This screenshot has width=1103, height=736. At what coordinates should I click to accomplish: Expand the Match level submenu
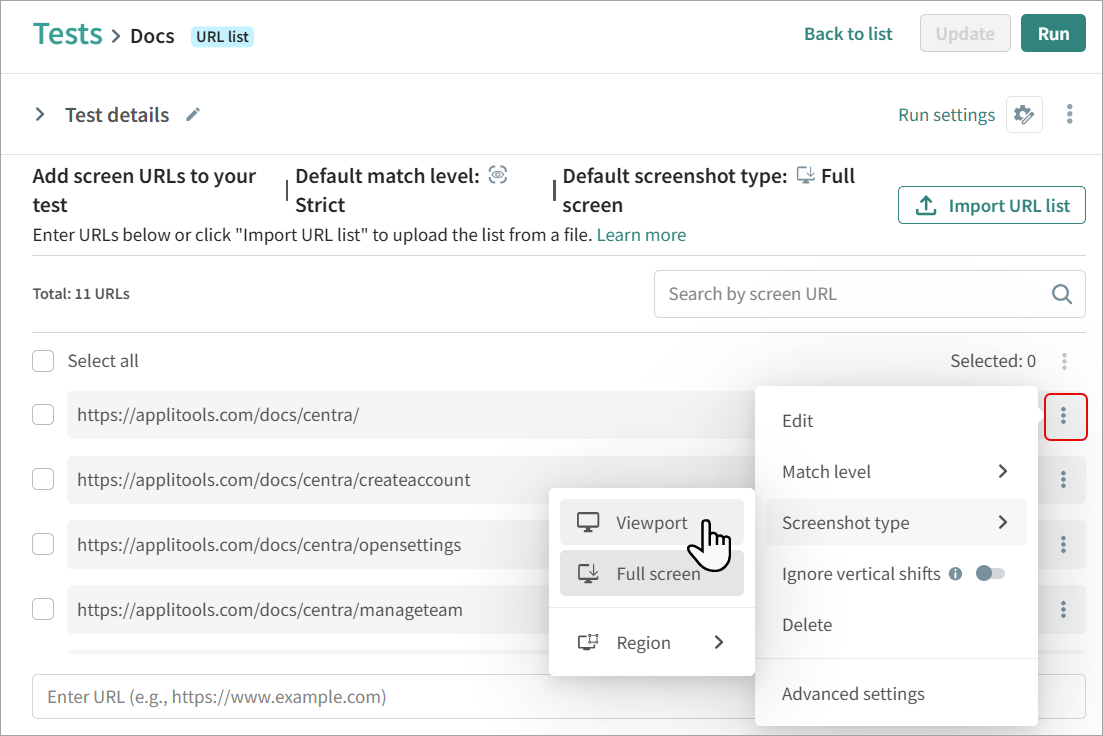[895, 472]
